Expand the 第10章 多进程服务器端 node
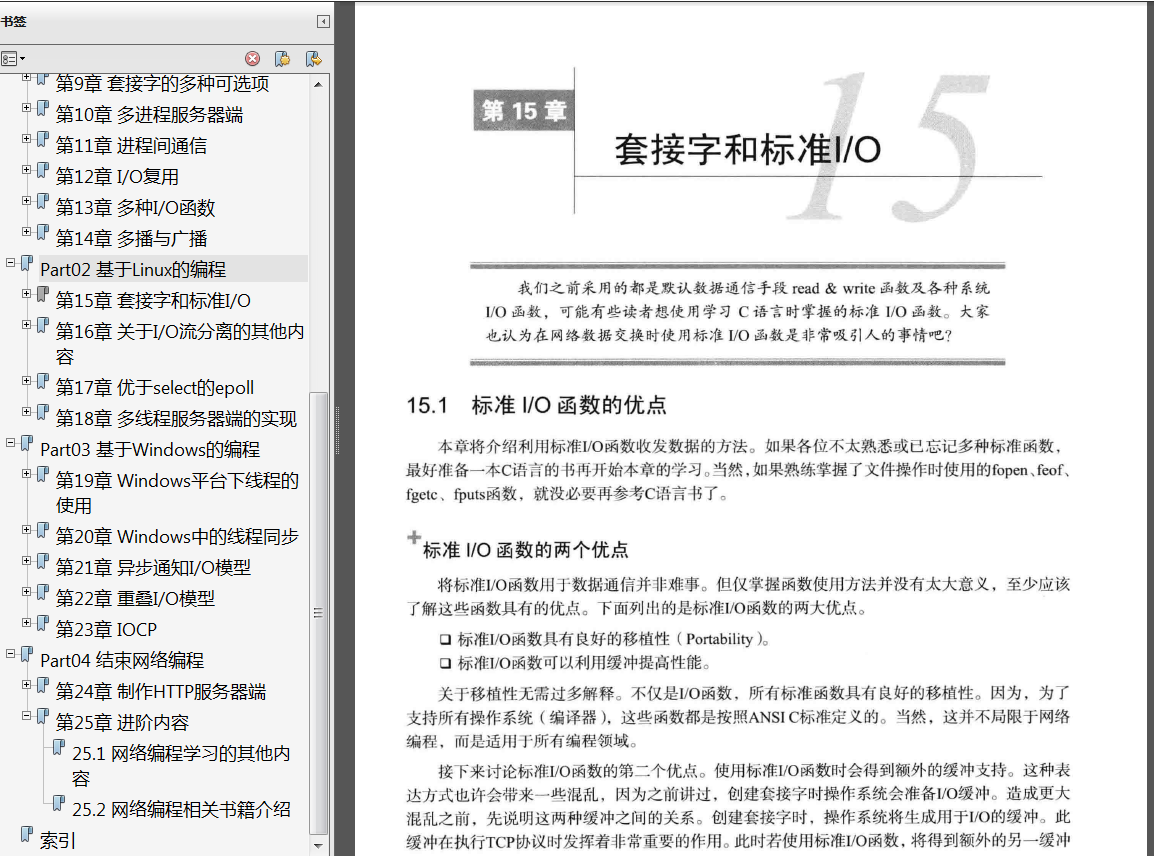Image resolution: width=1154 pixels, height=856 pixels. [x=26, y=107]
